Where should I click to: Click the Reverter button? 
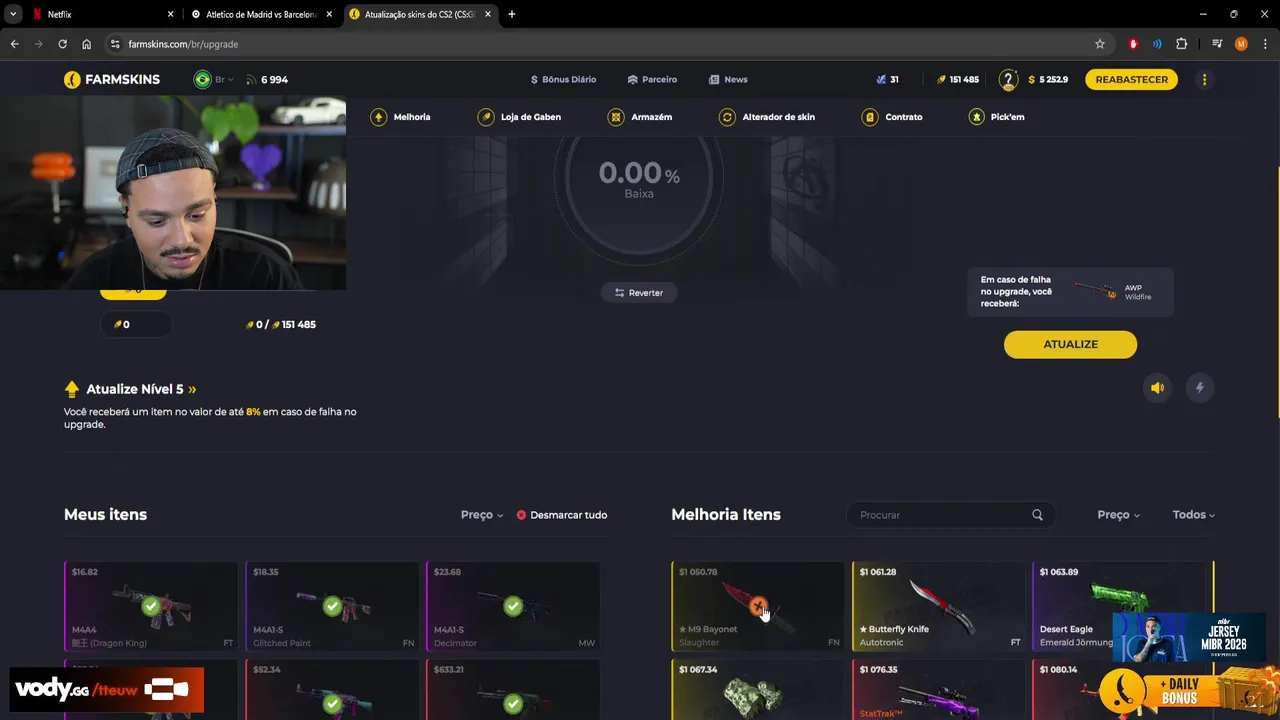(639, 292)
